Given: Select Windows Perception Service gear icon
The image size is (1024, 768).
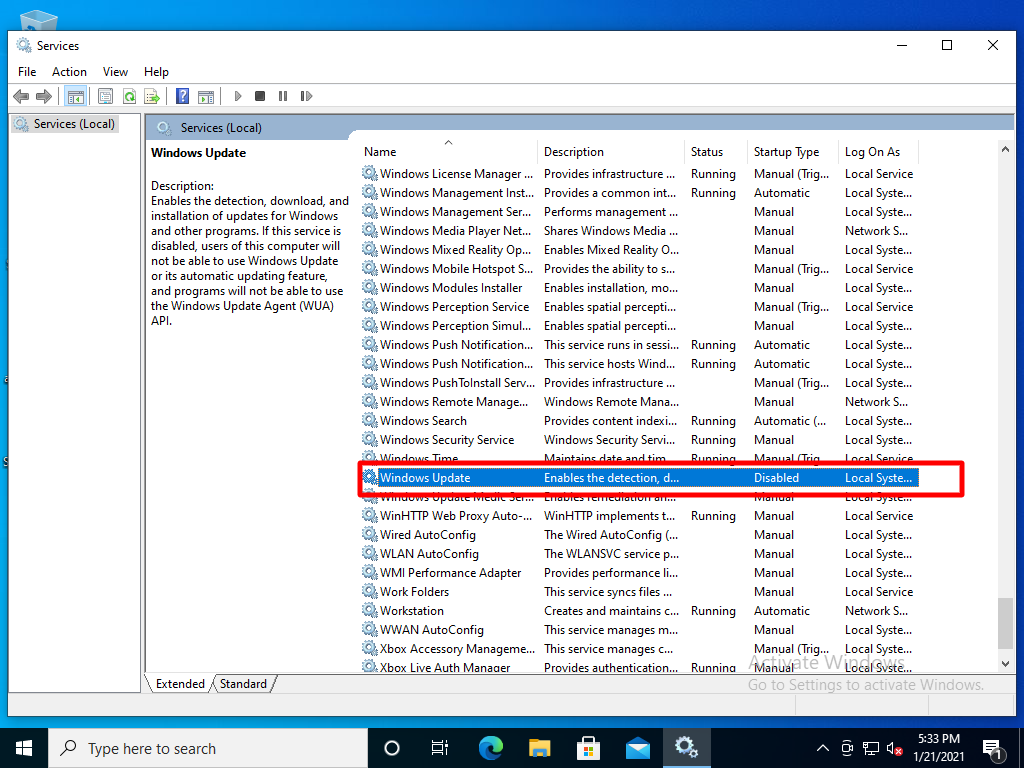Looking at the screenshot, I should point(370,306).
